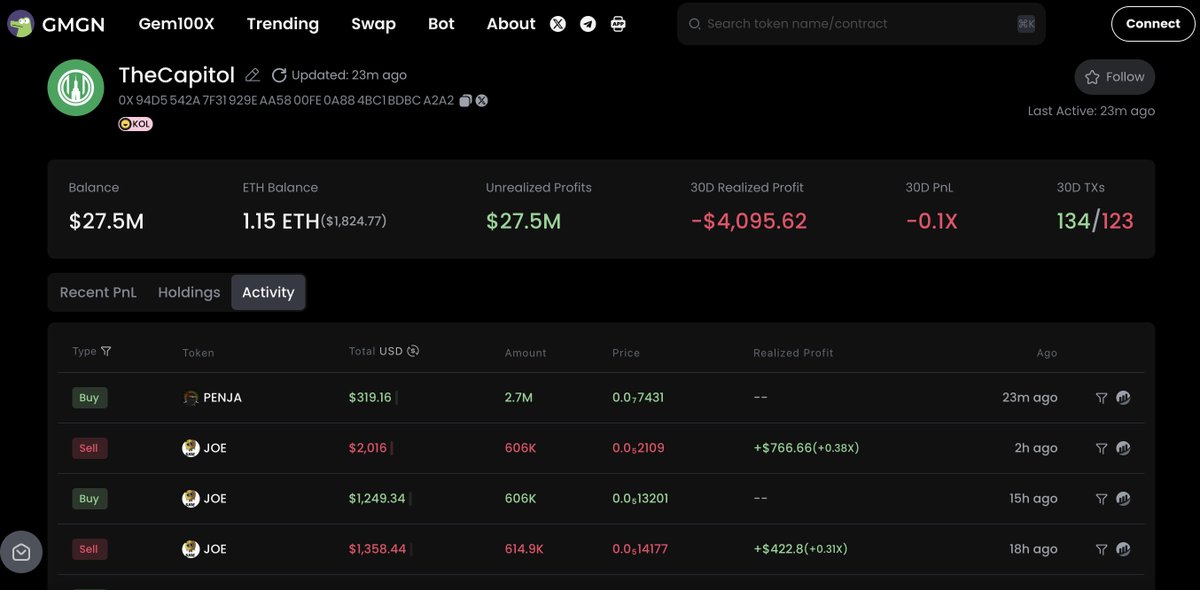The height and width of the screenshot is (590, 1200).
Task: Open GMGN's X (Twitter) page icon
Action: click(x=558, y=24)
